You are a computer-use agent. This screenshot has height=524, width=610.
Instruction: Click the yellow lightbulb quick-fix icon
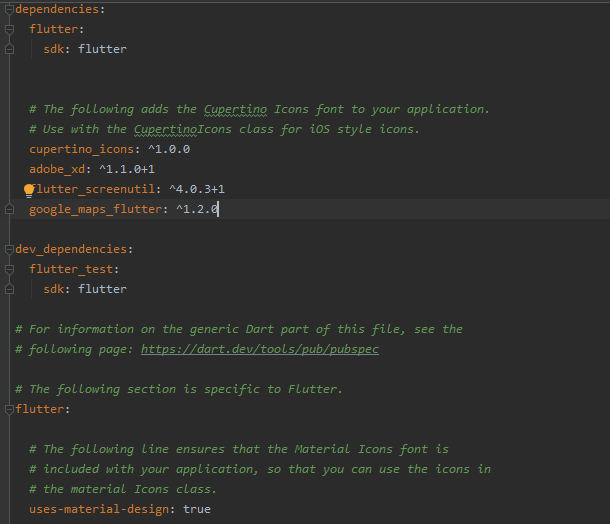(29, 191)
